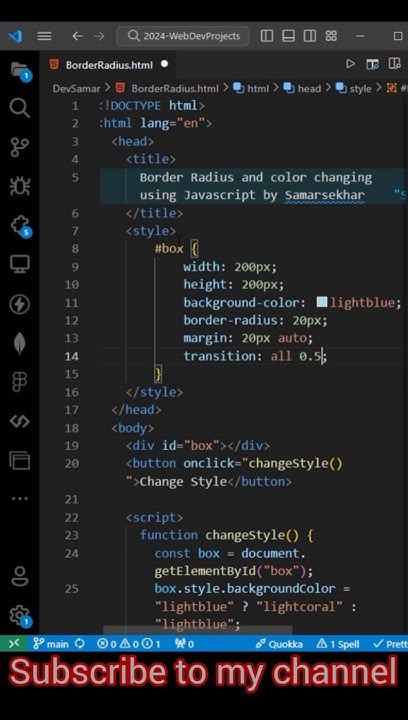
Task: Toggle primary side bar layout icon
Action: (267, 36)
